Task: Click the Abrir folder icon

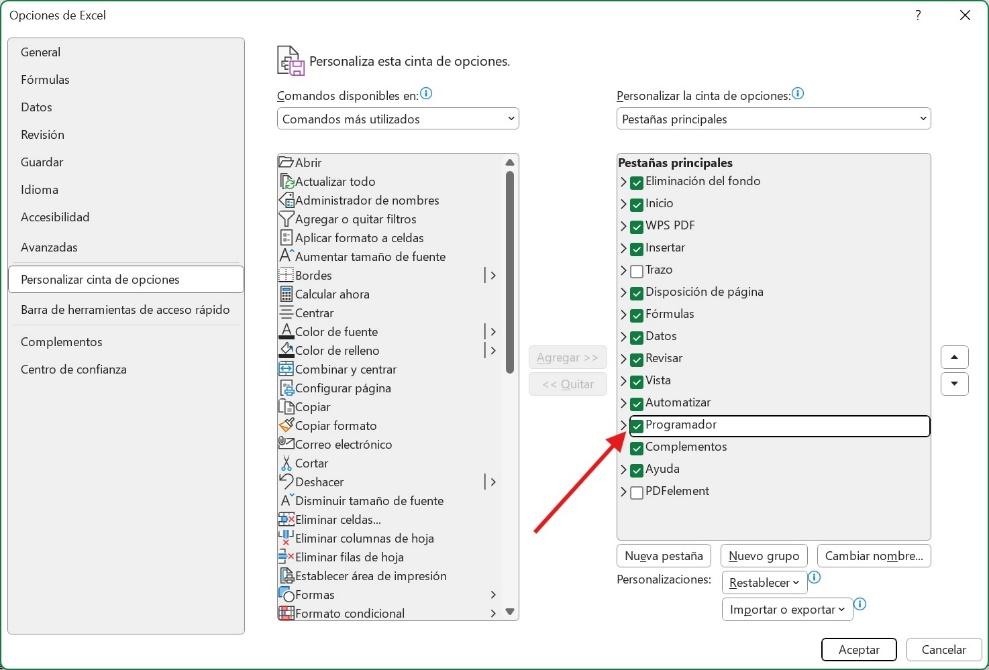Action: click(x=286, y=162)
